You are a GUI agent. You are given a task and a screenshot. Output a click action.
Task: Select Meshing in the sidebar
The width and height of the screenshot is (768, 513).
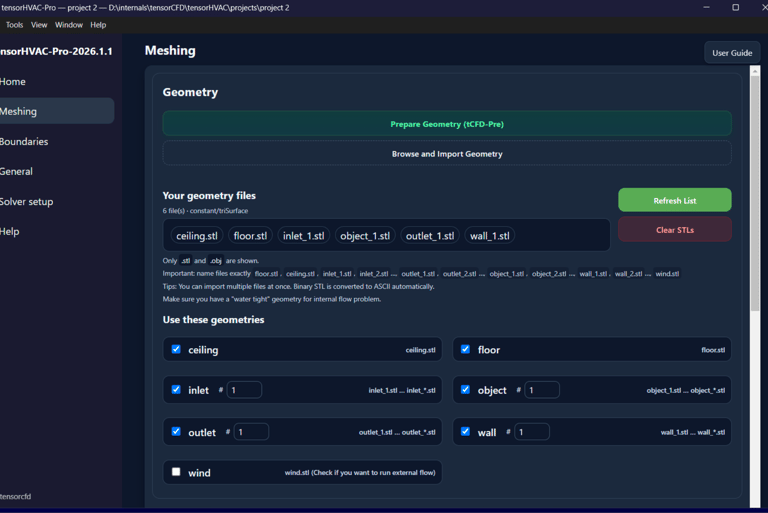pyautogui.click(x=55, y=111)
